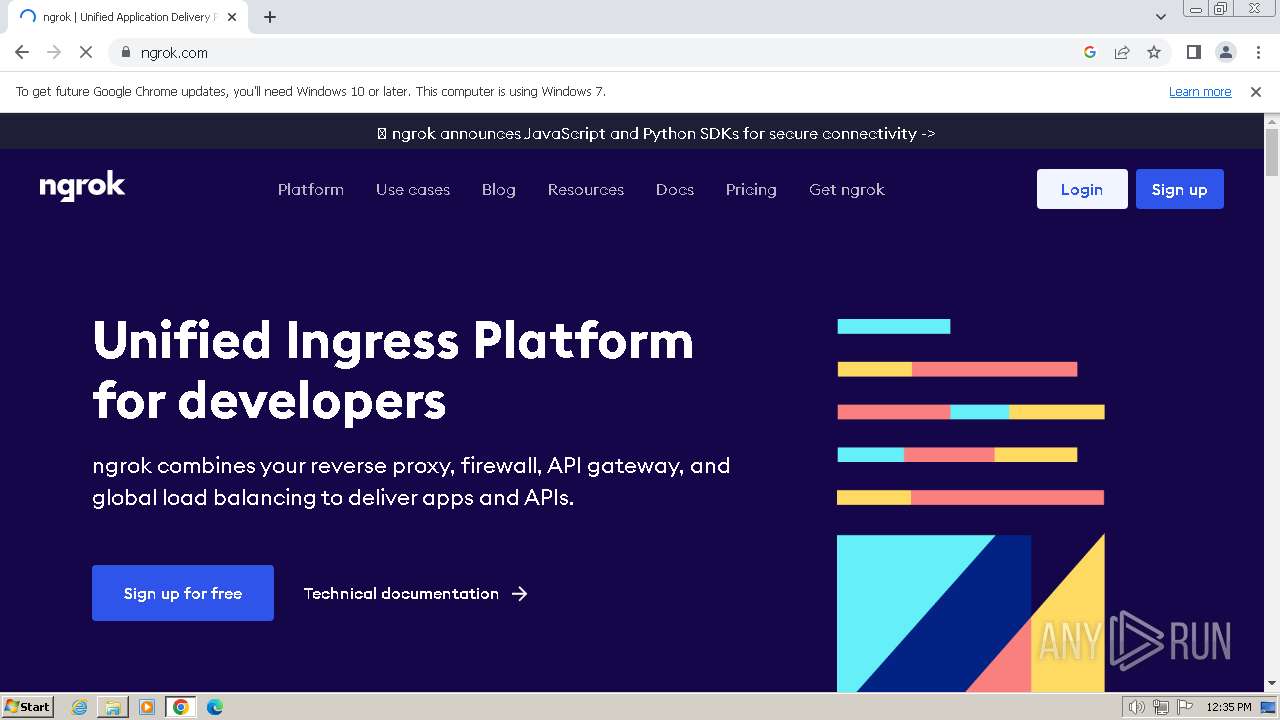The width and height of the screenshot is (1280, 720).
Task: Open the Learn more link
Action: pos(1200,91)
